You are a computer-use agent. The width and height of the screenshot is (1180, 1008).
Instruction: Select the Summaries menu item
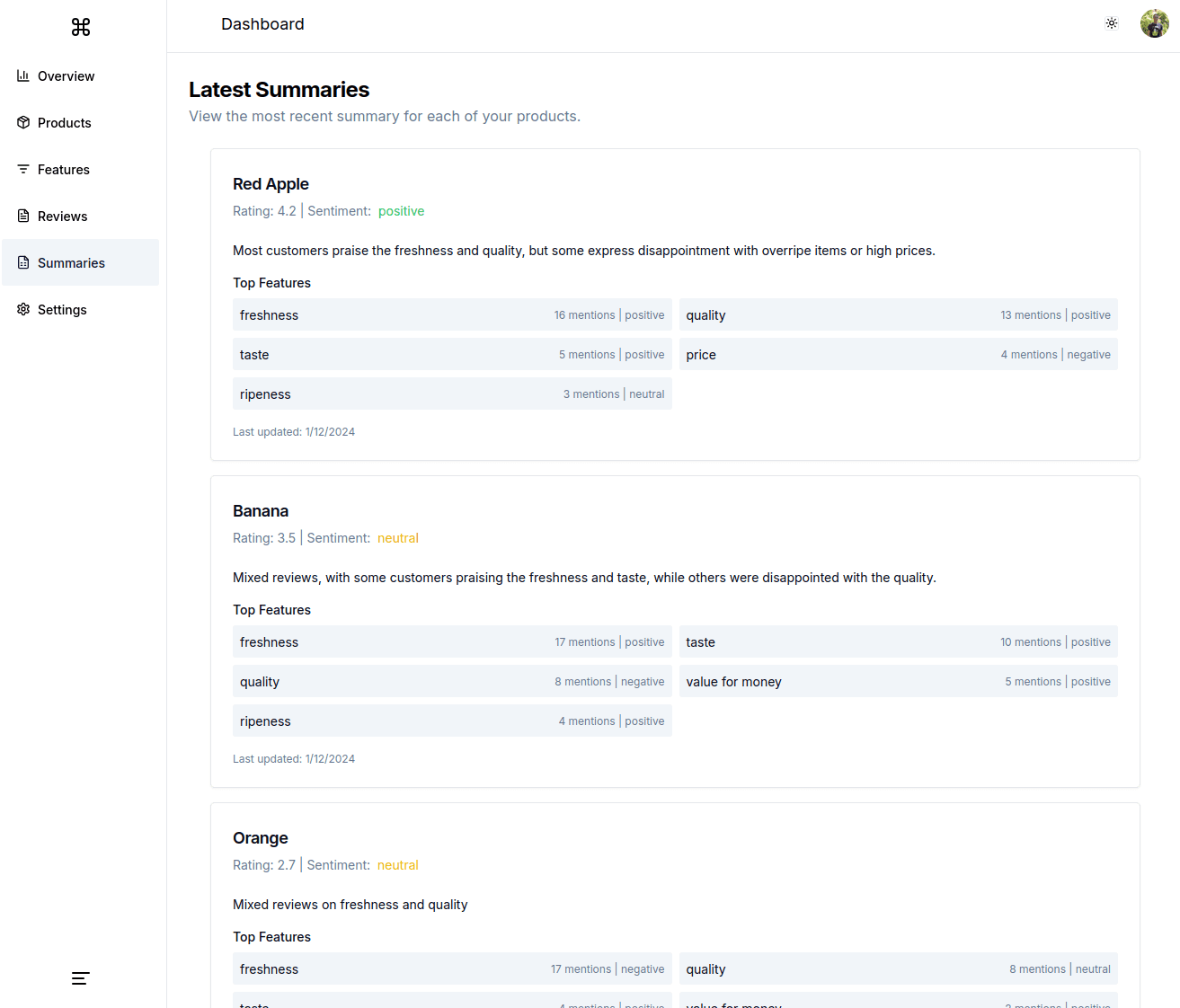[x=81, y=262]
